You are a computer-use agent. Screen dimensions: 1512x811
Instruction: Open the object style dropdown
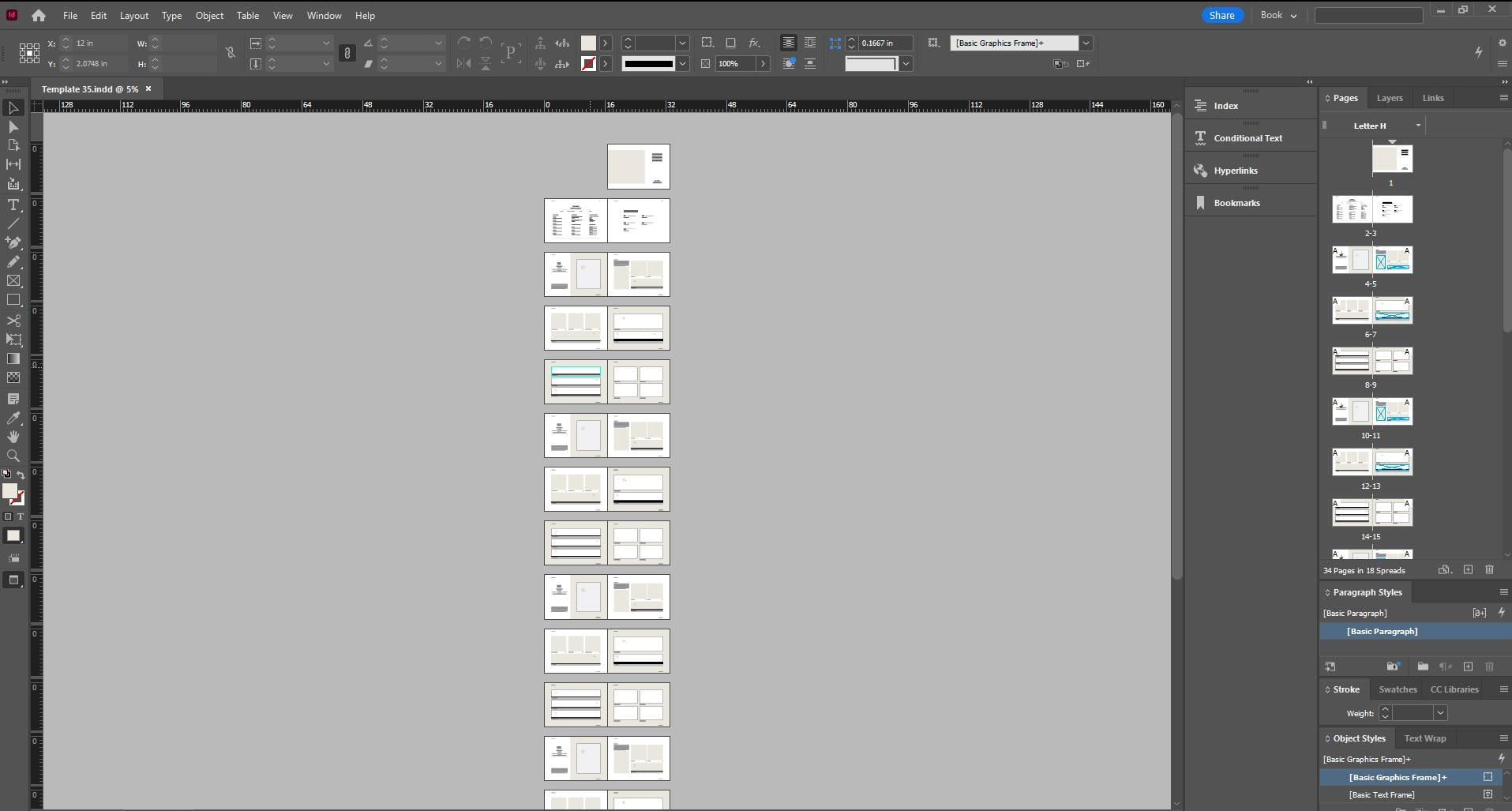pos(1086,43)
